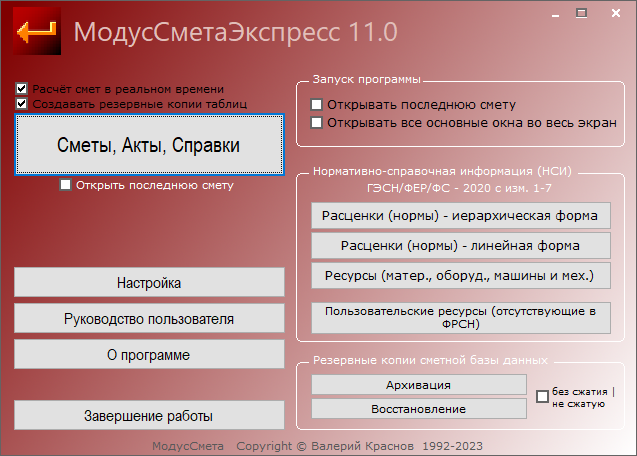This screenshot has width=637, height=456.
Task: Click the orange return arrow logo icon
Action: [x=37, y=31]
